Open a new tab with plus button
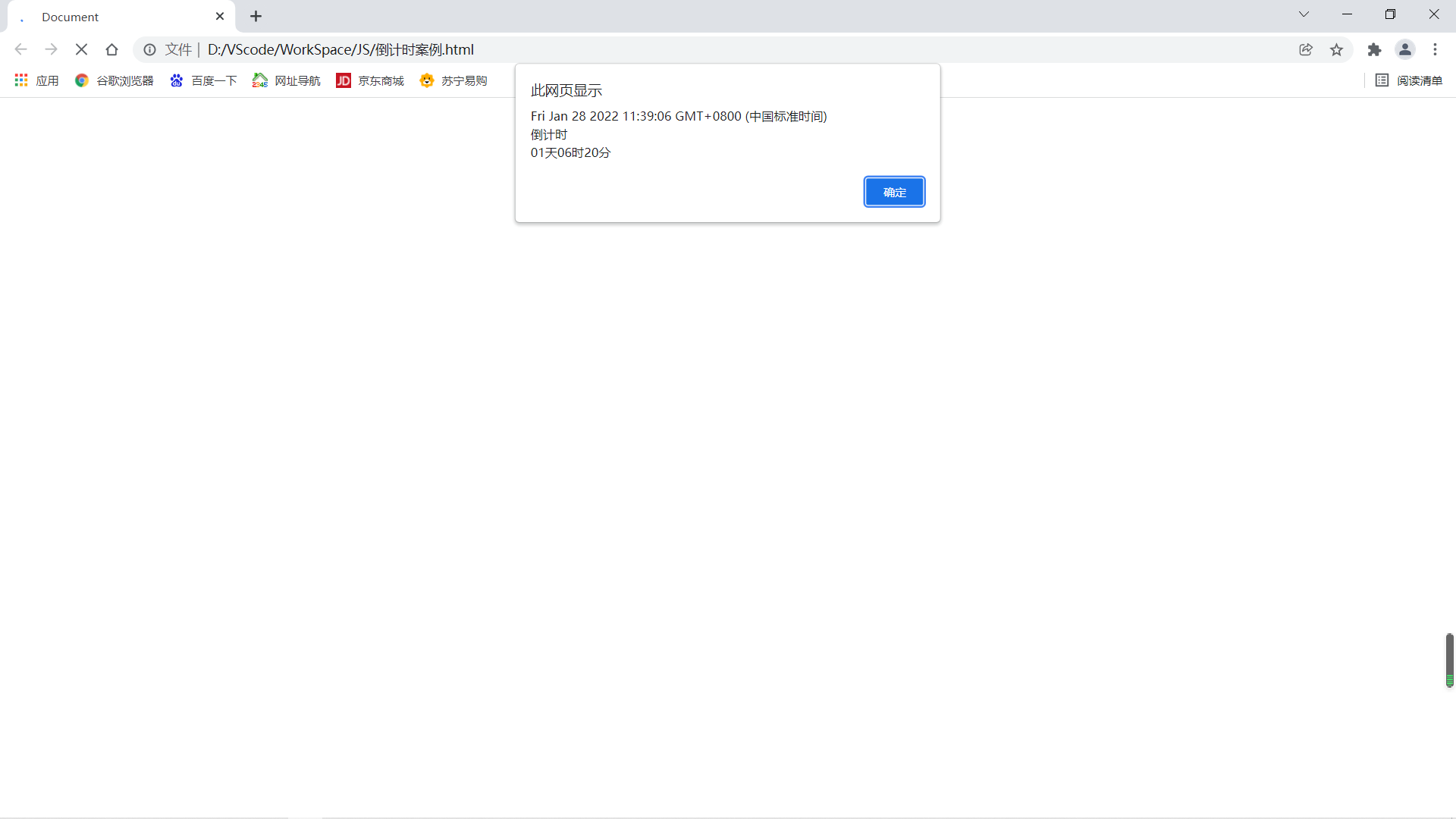The height and width of the screenshot is (819, 1456). [x=256, y=16]
